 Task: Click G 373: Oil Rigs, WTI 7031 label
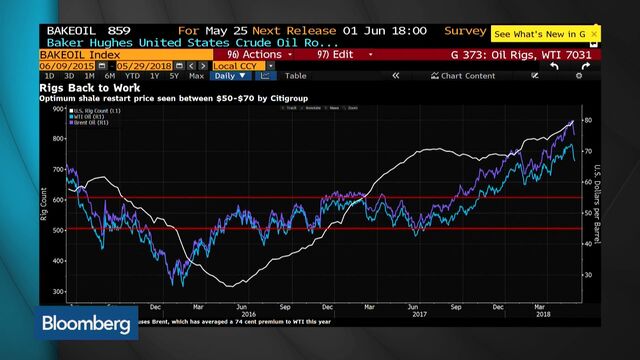coord(521,55)
